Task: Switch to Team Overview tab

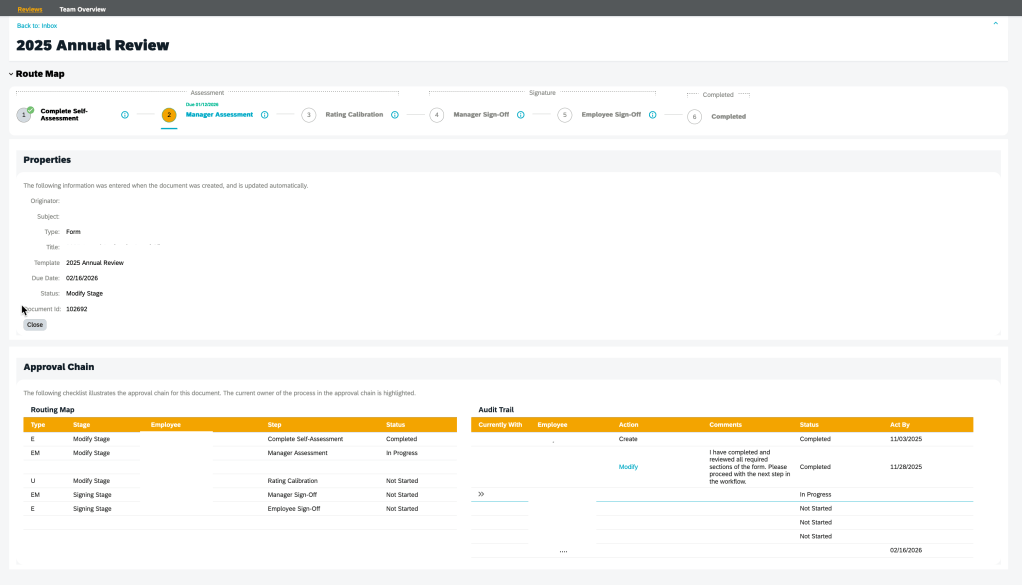Action: (82, 9)
